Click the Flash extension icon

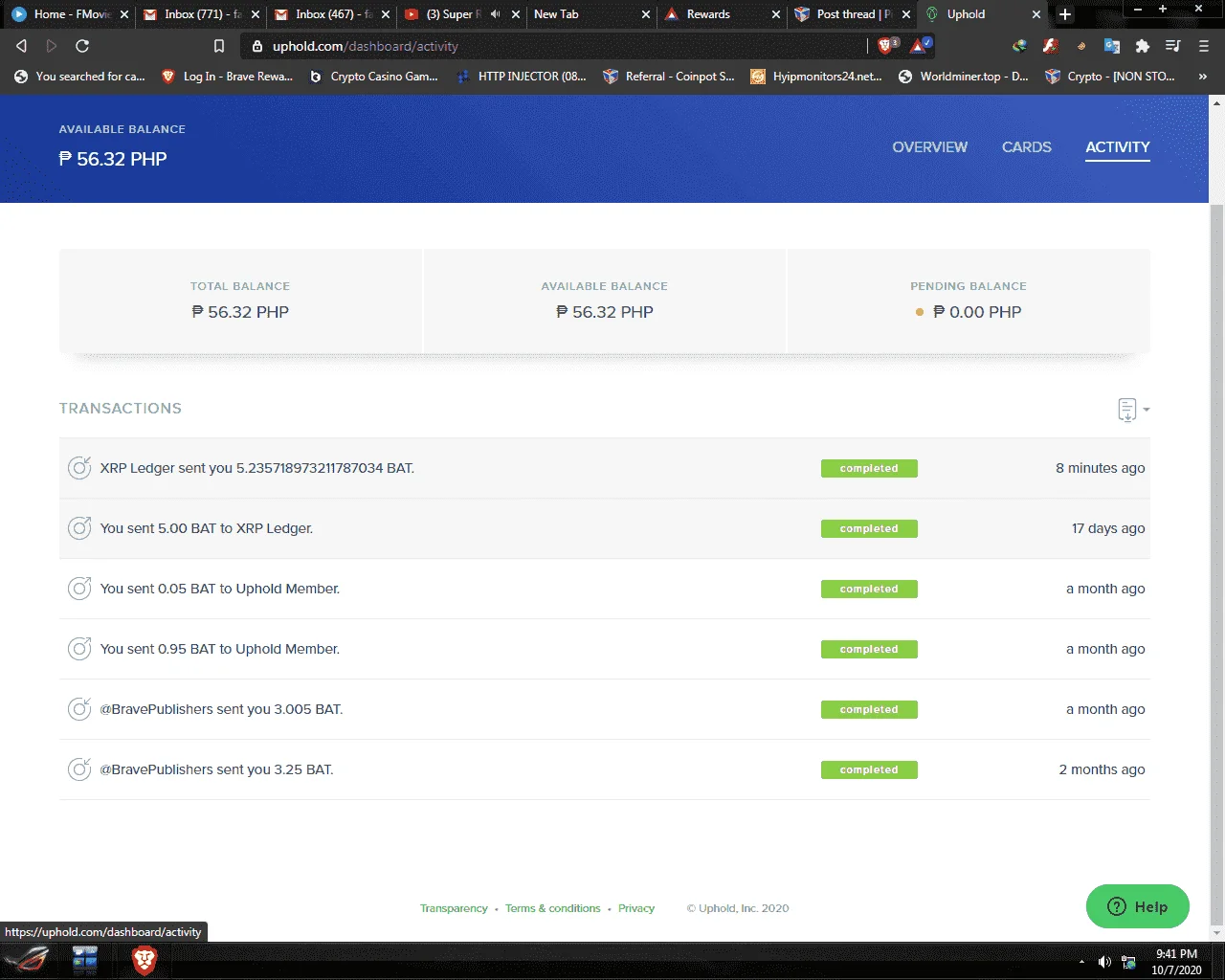(1050, 46)
